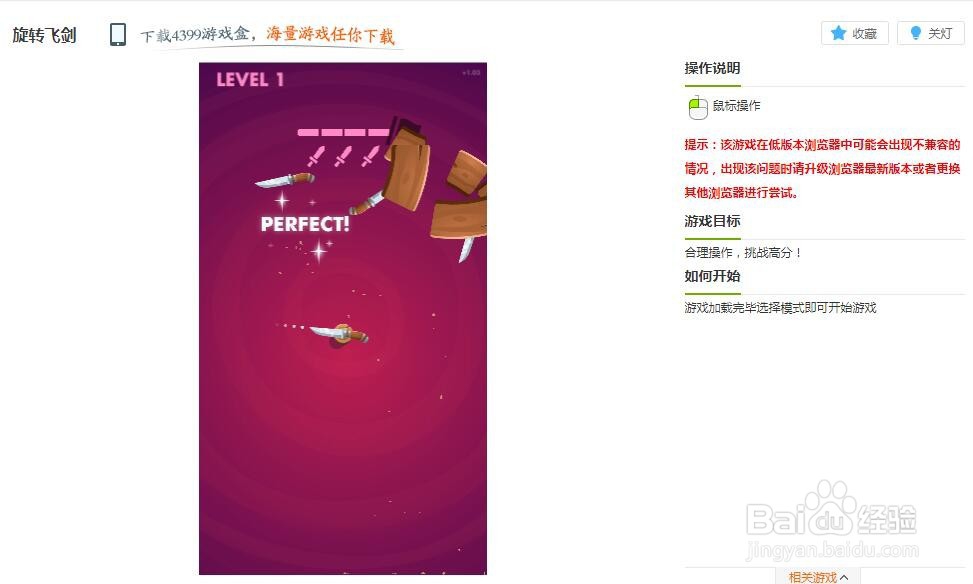Click the mobile phone icon

118,35
